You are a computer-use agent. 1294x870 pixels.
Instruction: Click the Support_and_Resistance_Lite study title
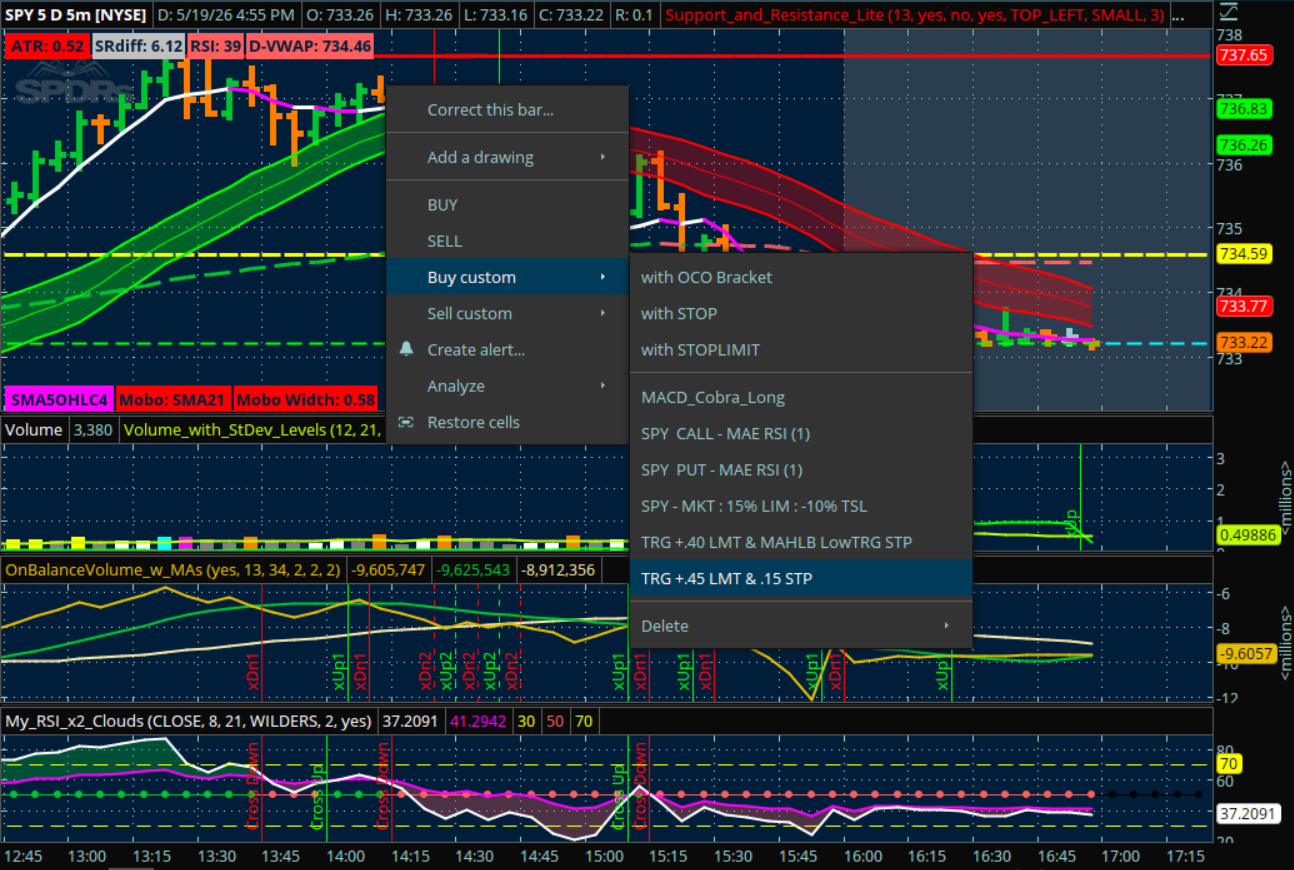point(917,16)
